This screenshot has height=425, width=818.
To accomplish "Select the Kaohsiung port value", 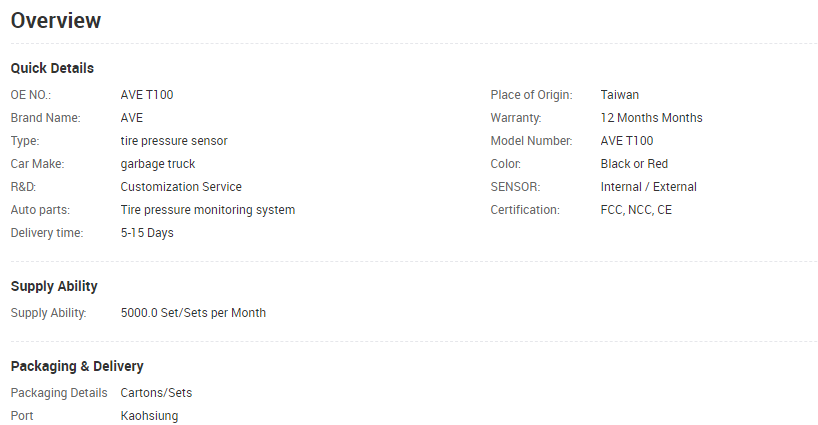I will click(x=149, y=416).
